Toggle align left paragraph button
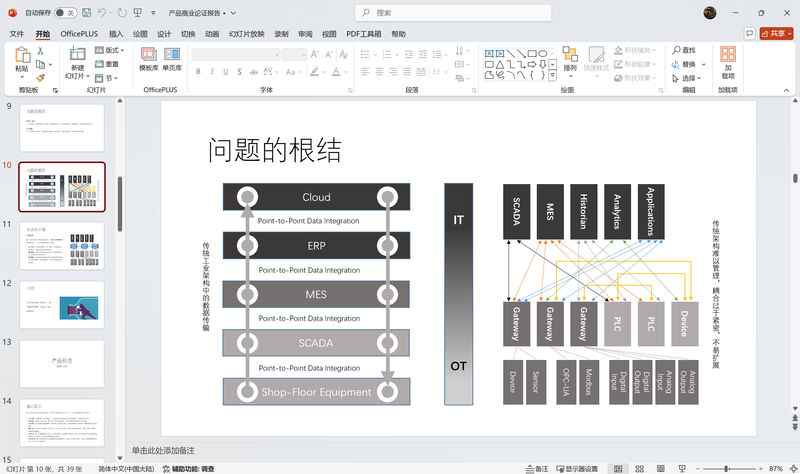800x474 pixels. click(365, 72)
